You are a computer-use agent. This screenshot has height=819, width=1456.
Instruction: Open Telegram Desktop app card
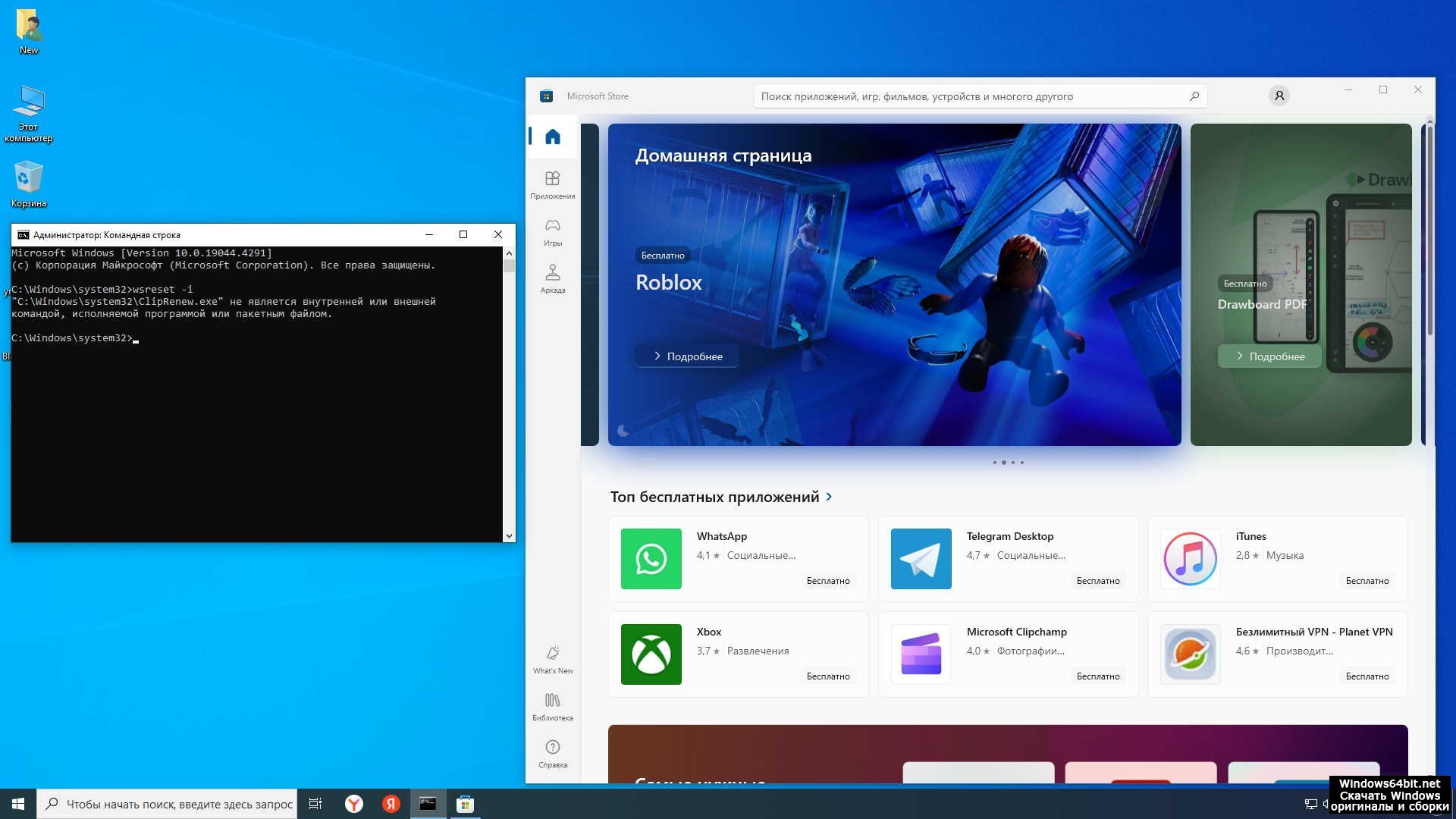coord(1008,559)
